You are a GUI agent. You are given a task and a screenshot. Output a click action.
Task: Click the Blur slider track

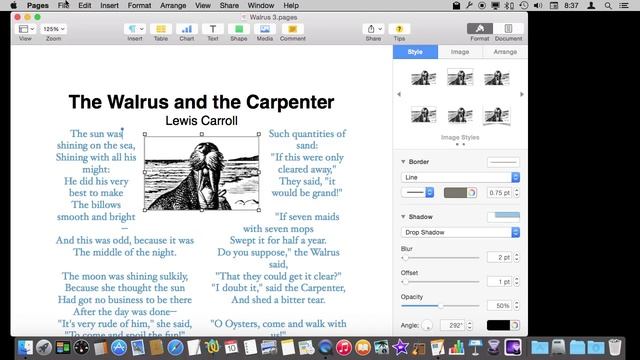pos(440,258)
